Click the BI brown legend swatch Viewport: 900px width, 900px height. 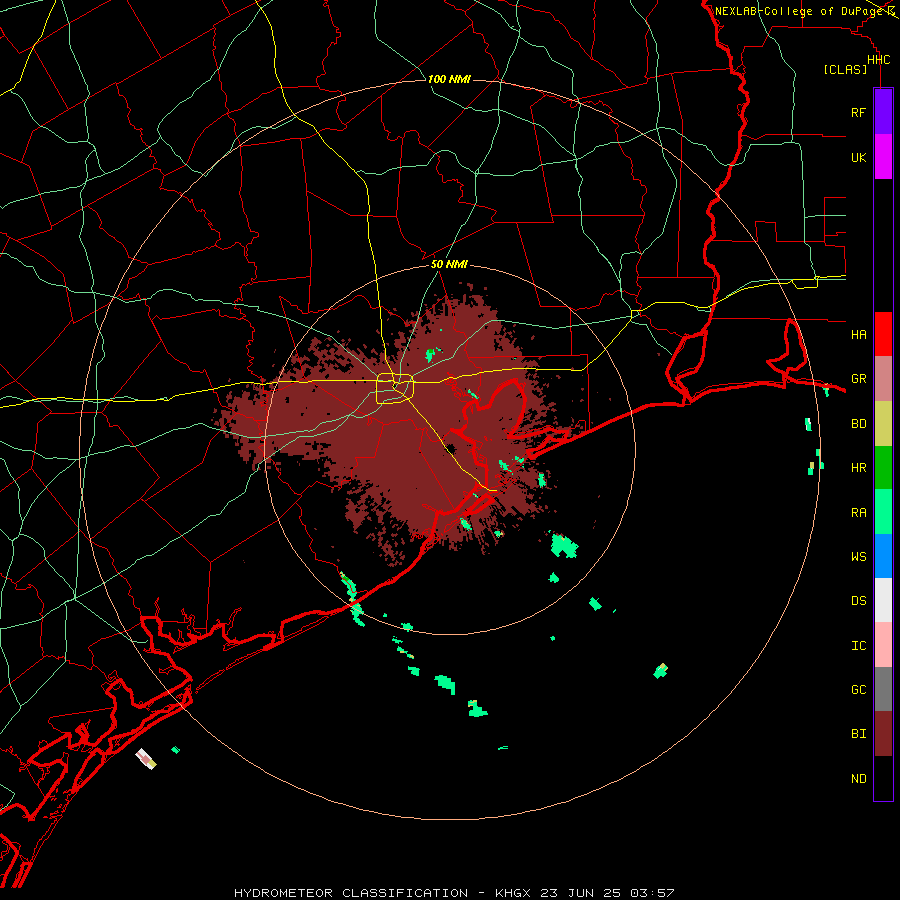883,734
